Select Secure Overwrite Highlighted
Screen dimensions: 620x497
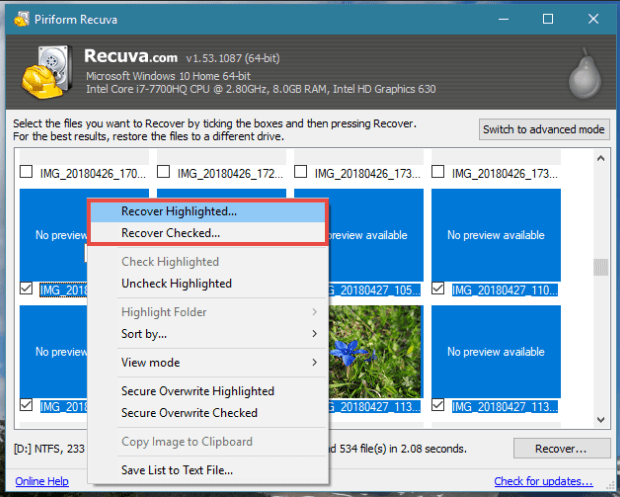tap(197, 391)
